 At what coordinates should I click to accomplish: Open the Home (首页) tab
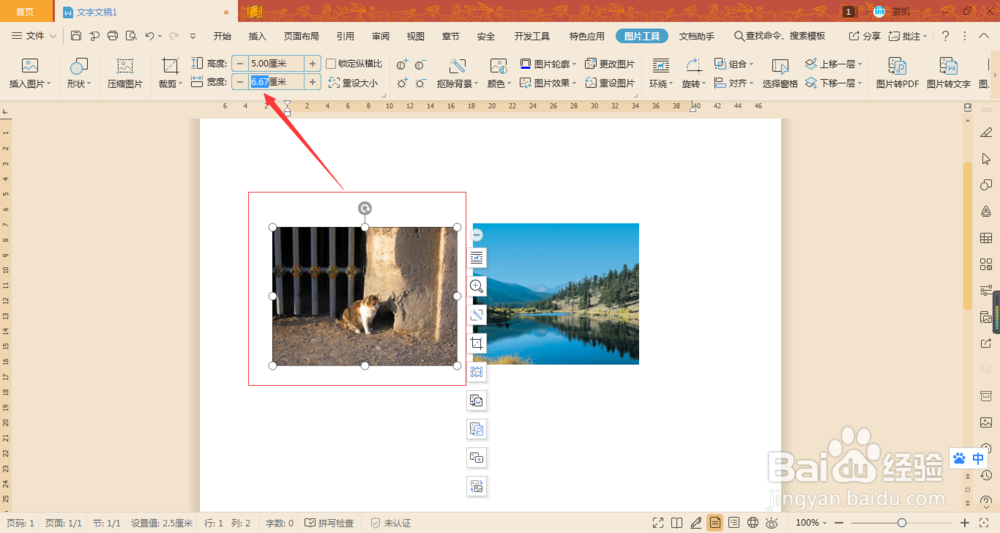pyautogui.click(x=26, y=11)
